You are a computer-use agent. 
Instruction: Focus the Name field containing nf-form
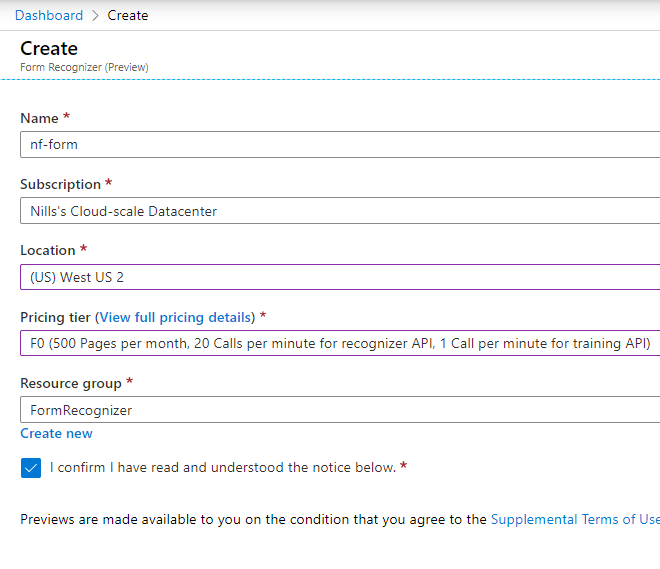click(340, 144)
